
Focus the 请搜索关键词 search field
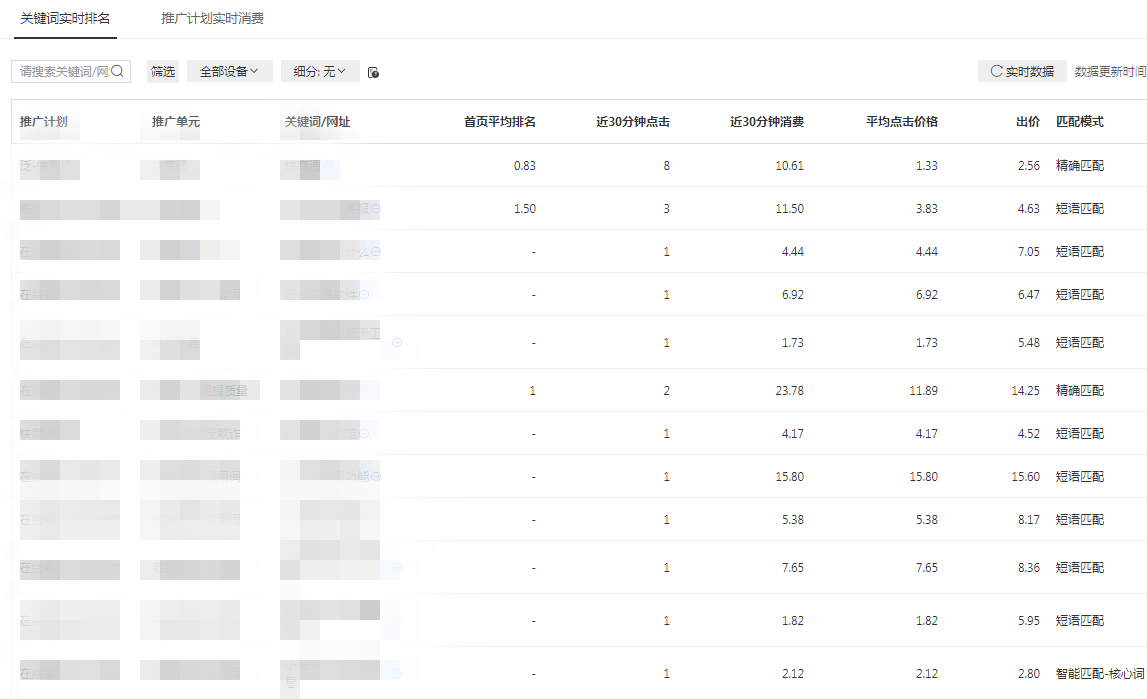[x=64, y=71]
